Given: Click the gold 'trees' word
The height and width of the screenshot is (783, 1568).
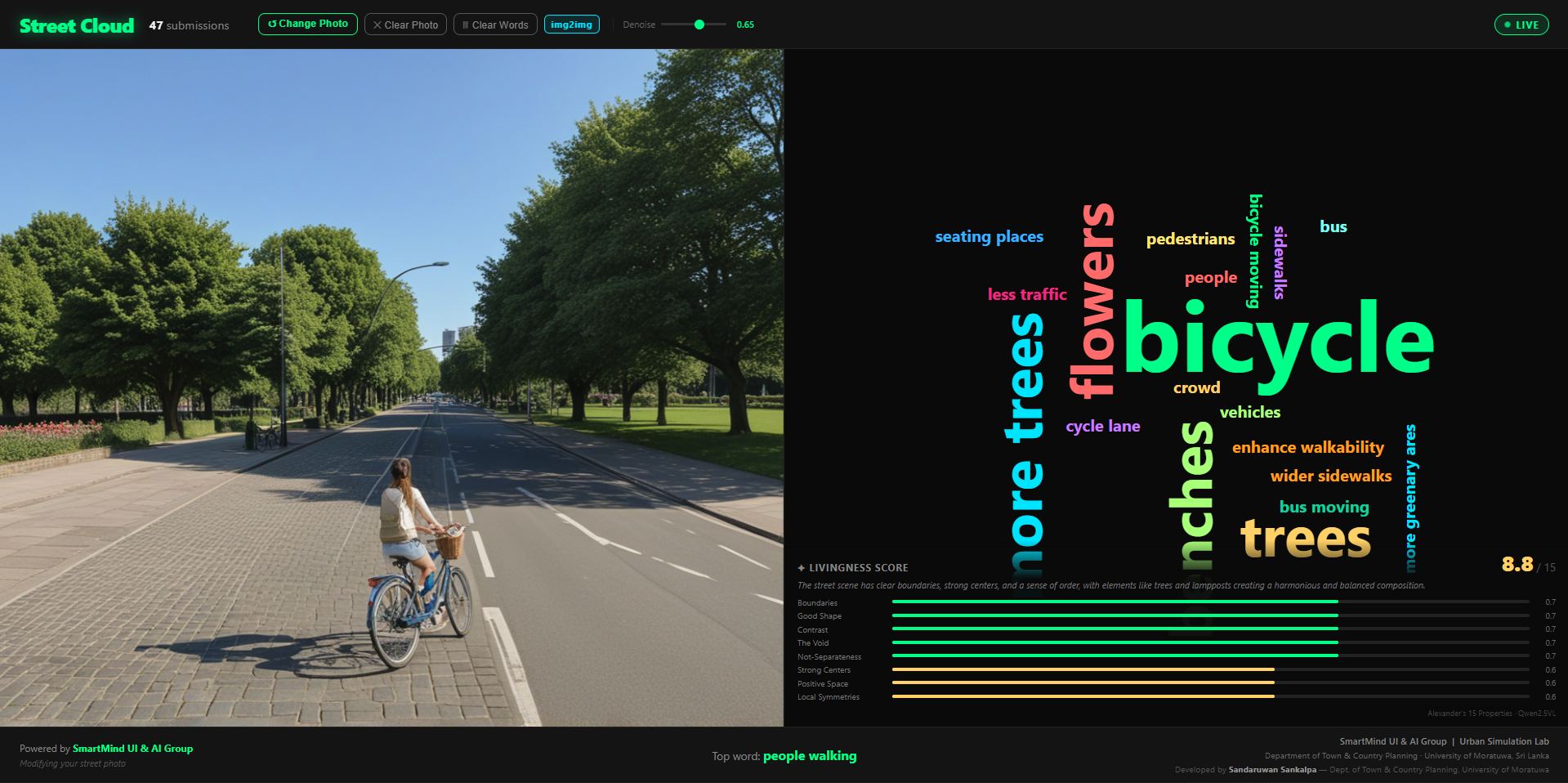Looking at the screenshot, I should pyautogui.click(x=1306, y=539).
